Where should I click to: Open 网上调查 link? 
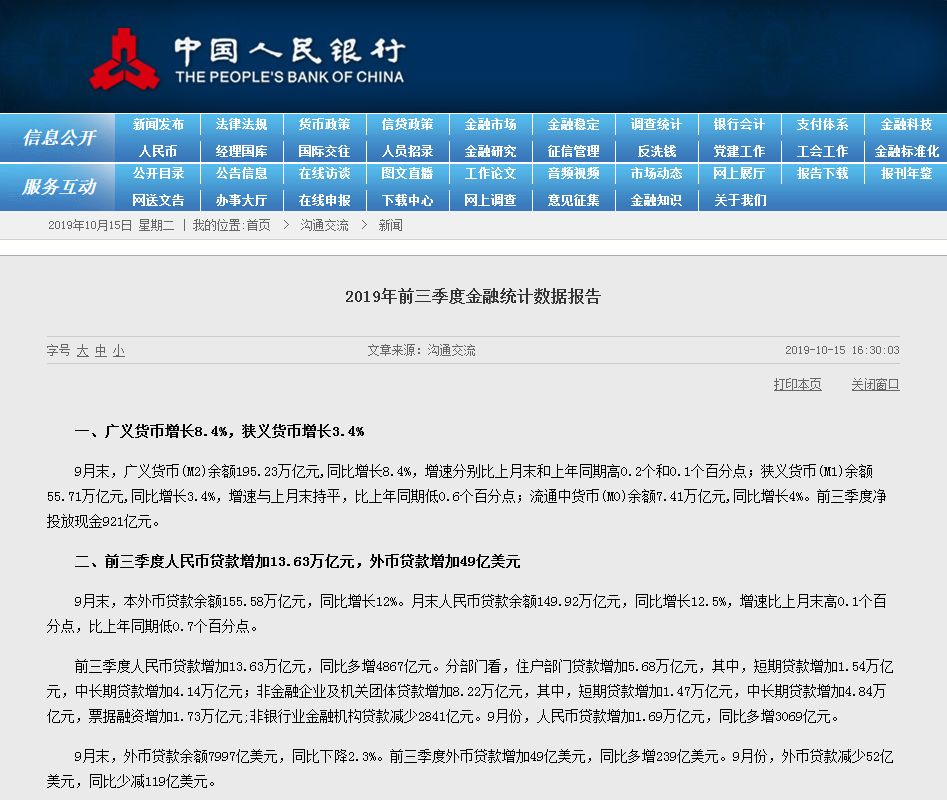coord(490,200)
